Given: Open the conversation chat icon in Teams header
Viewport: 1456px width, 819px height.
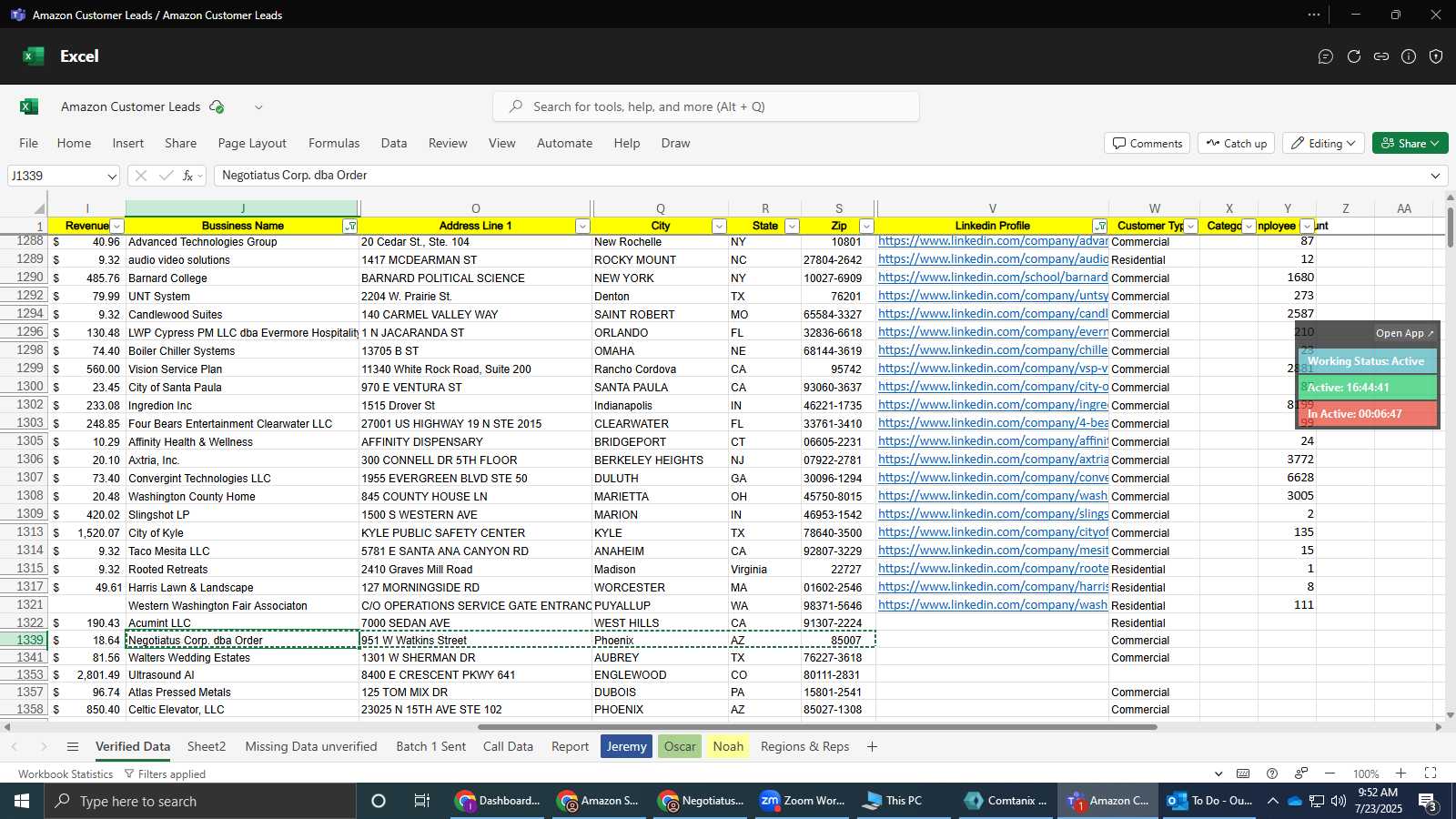Looking at the screenshot, I should [1326, 56].
